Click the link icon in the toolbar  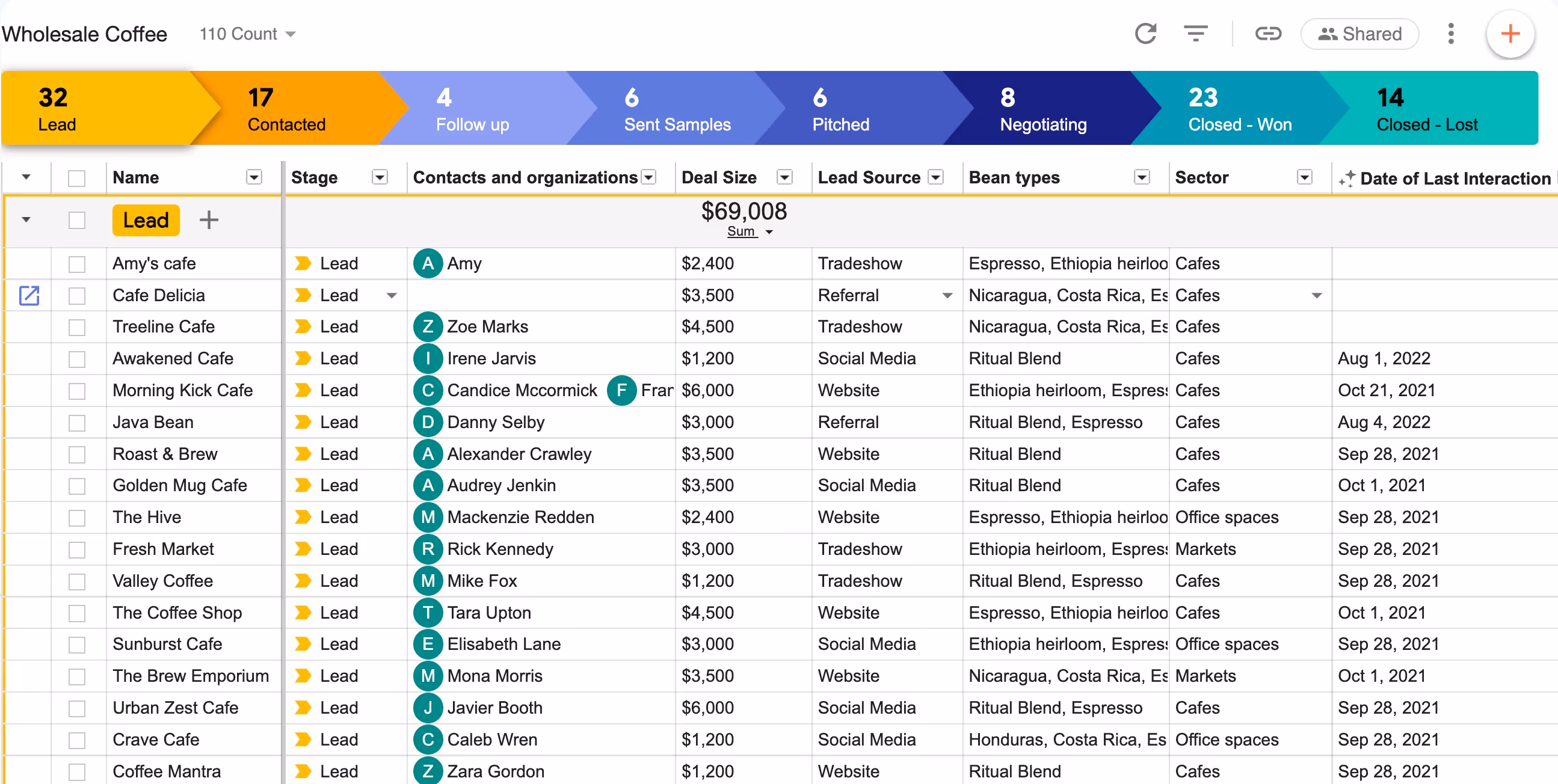1267,34
